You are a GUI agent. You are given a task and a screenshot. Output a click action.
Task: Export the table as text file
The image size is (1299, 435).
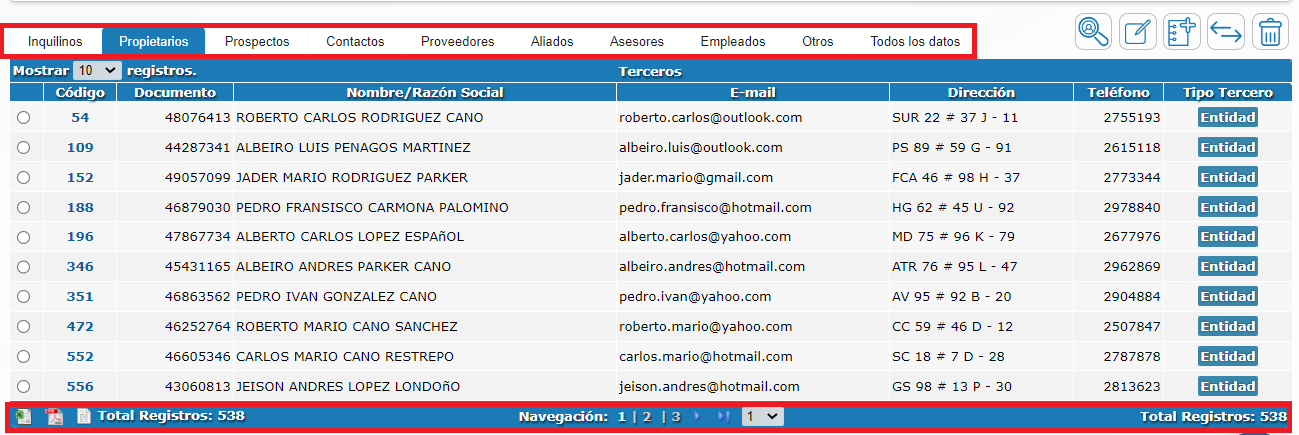[84, 416]
